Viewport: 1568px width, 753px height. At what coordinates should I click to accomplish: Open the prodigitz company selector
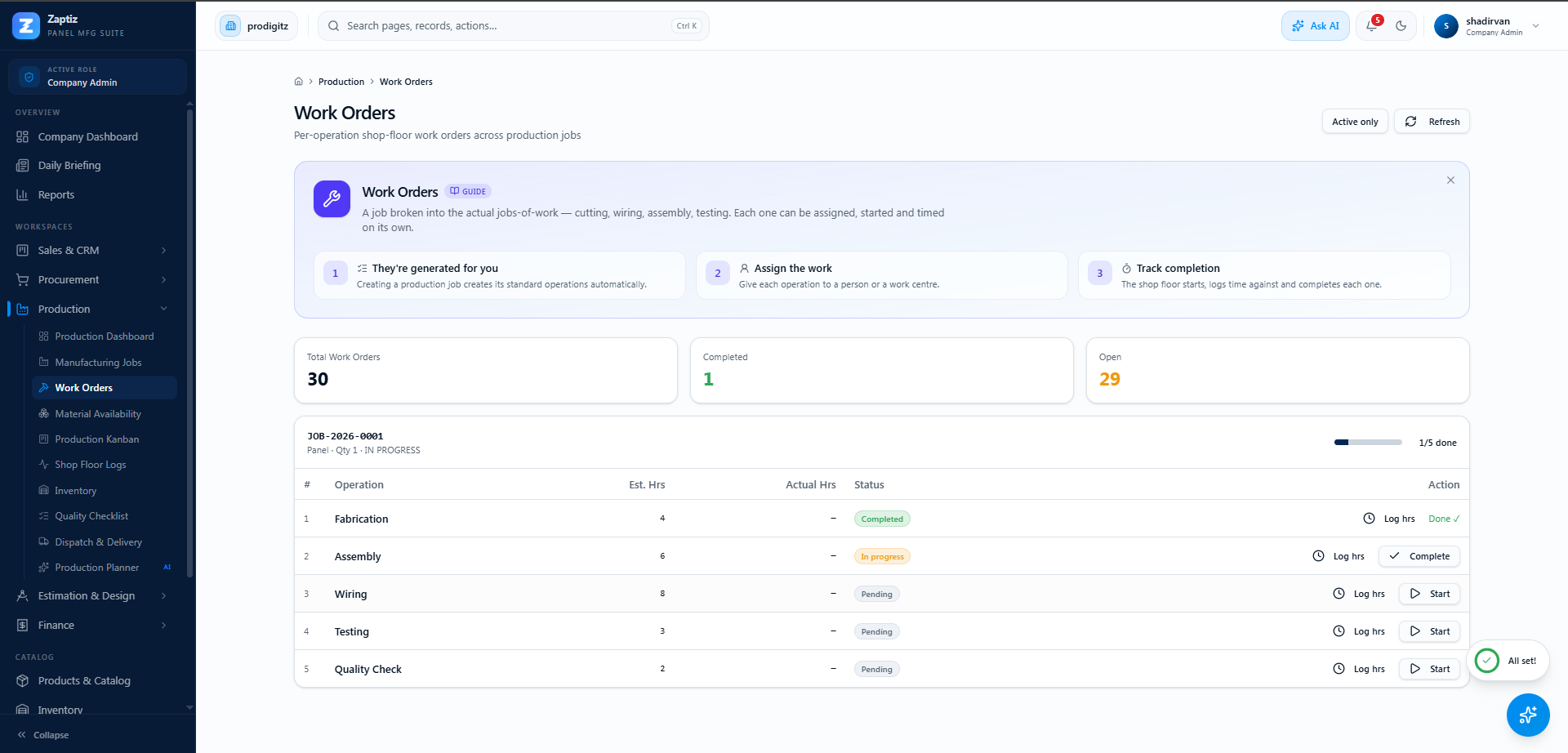pos(256,26)
